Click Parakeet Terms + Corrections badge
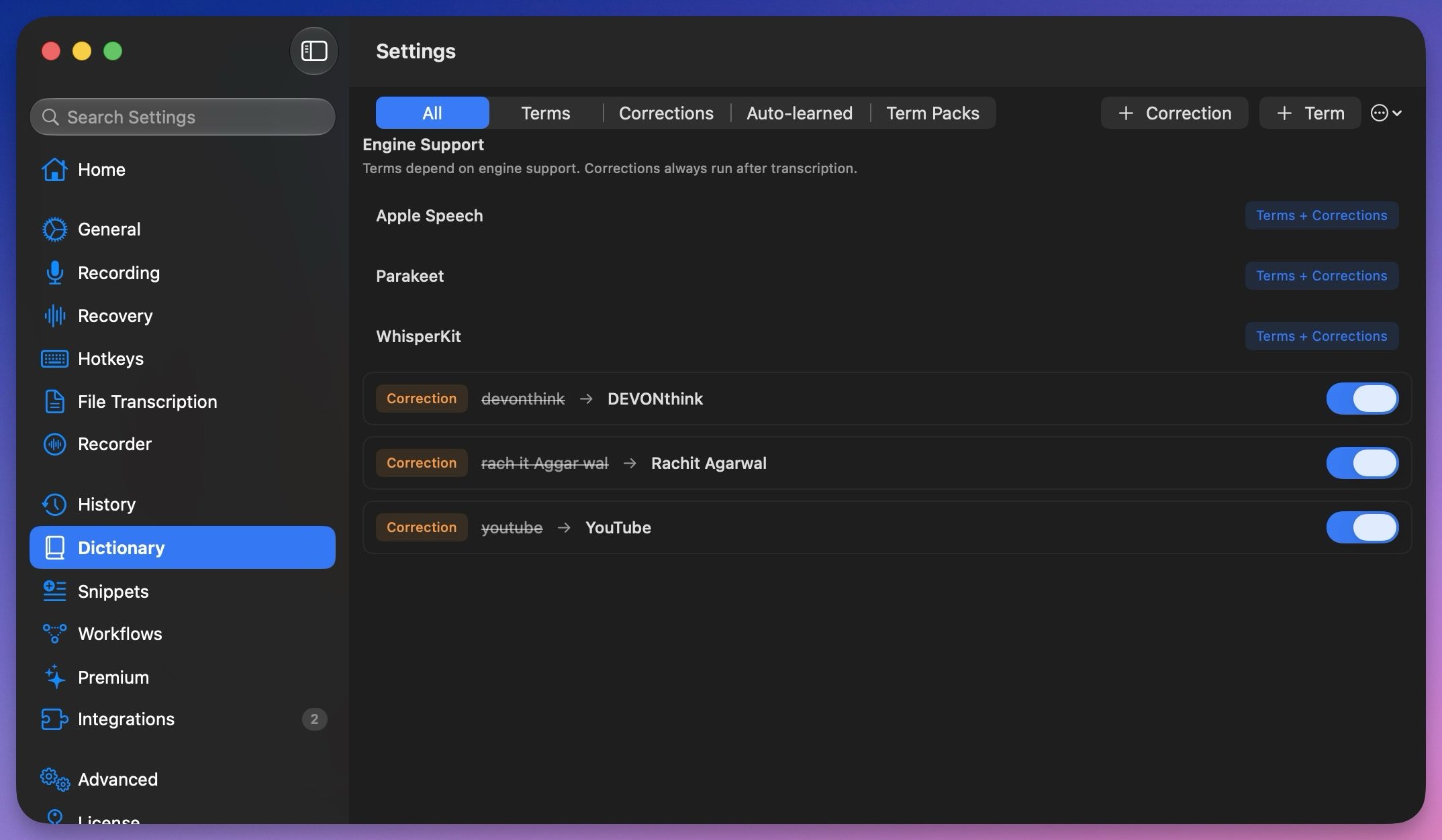Image resolution: width=1442 pixels, height=840 pixels. point(1322,276)
